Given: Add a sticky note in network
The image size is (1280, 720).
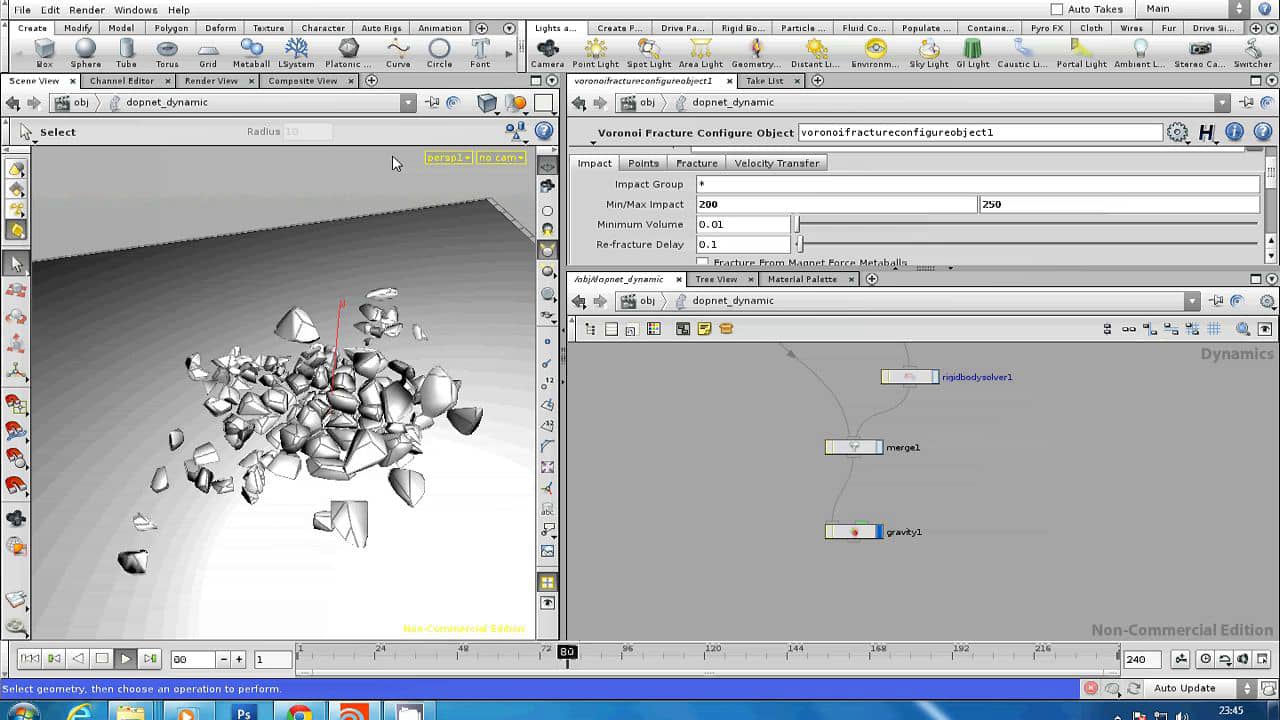Looking at the screenshot, I should [704, 329].
